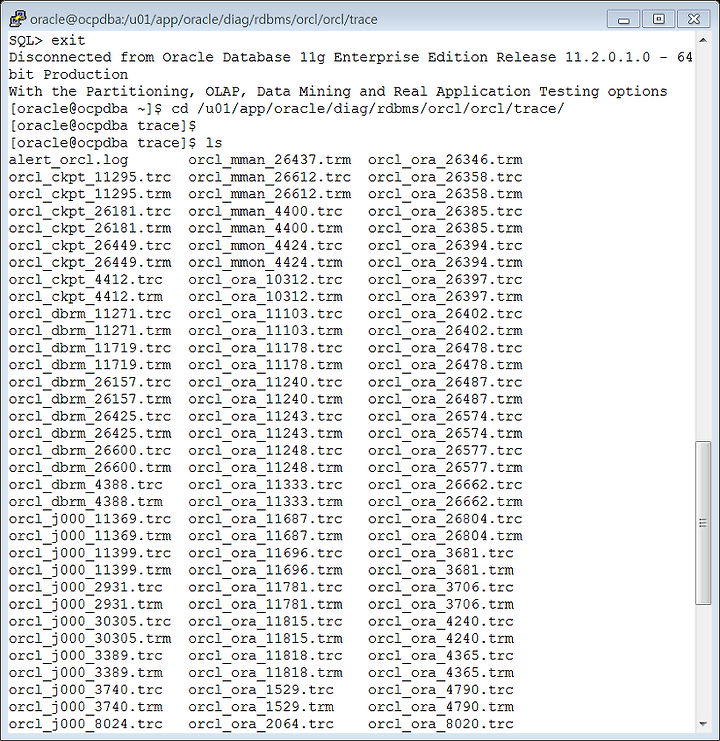The height and width of the screenshot is (741, 720).
Task: Click the 'ls' command prompt line
Action: (x=116, y=143)
